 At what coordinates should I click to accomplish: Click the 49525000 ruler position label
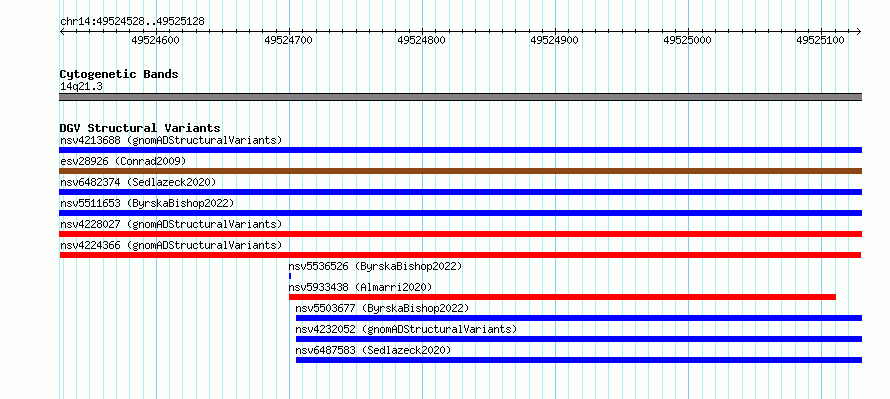pyautogui.click(x=687, y=40)
